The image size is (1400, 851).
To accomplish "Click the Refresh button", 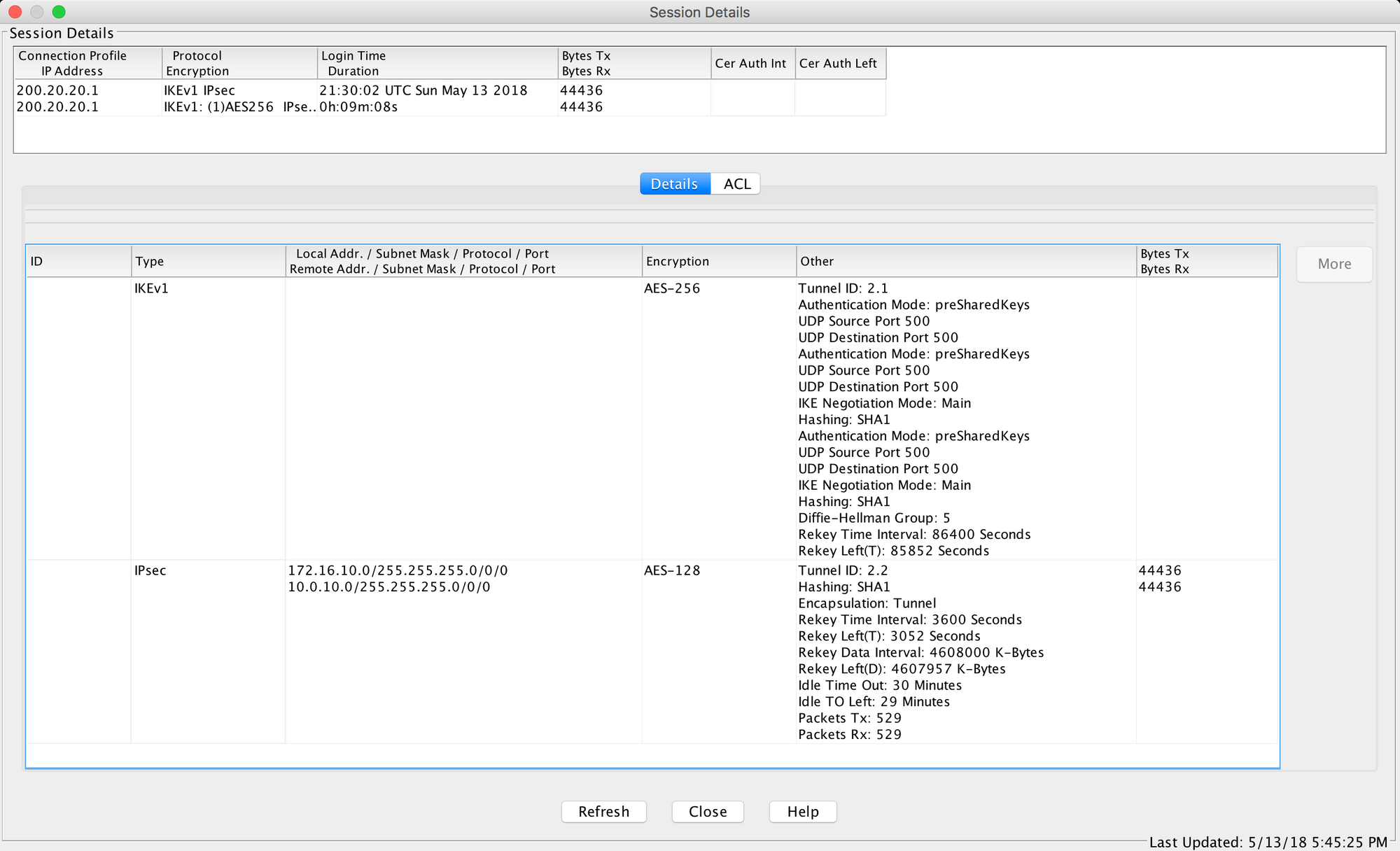I will coord(603,812).
